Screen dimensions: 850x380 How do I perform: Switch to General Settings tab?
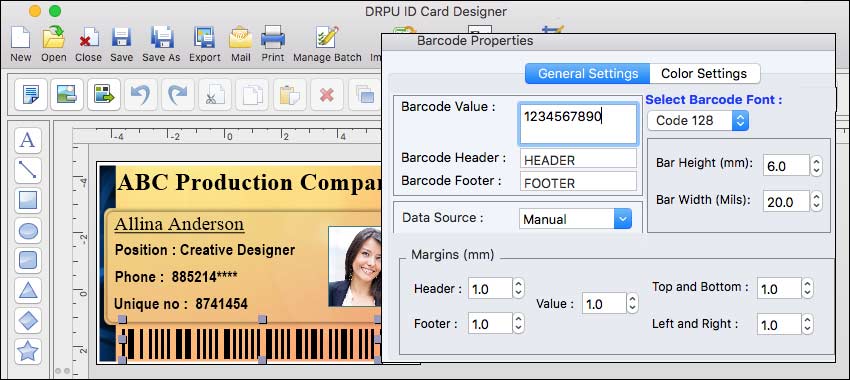point(588,74)
